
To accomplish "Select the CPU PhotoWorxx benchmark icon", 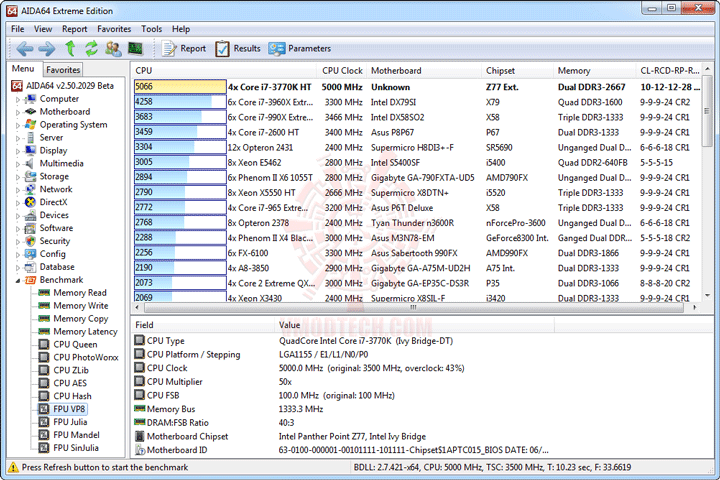I will pyautogui.click(x=44, y=357).
